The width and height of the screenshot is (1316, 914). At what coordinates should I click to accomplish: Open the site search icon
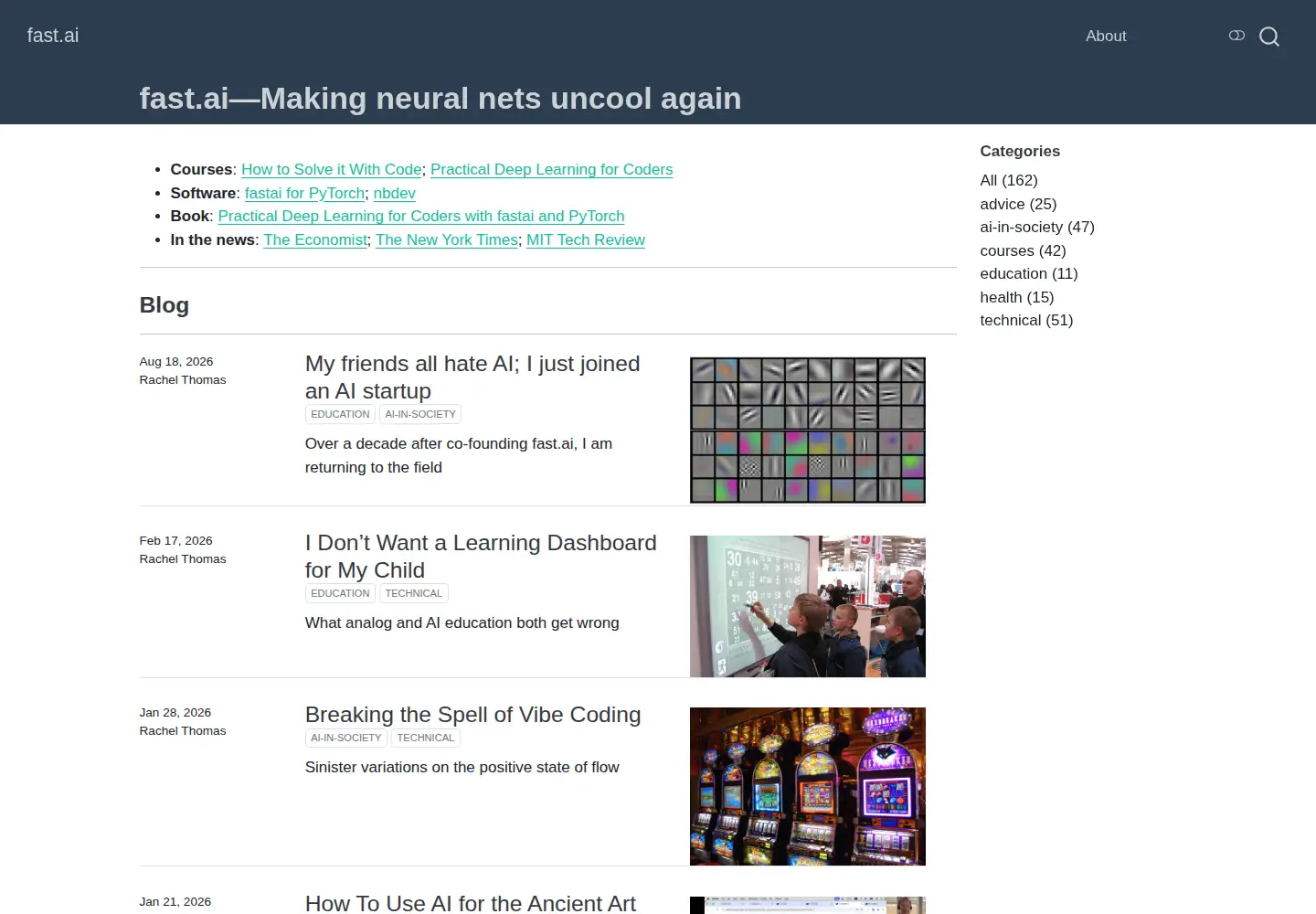pos(1268,37)
